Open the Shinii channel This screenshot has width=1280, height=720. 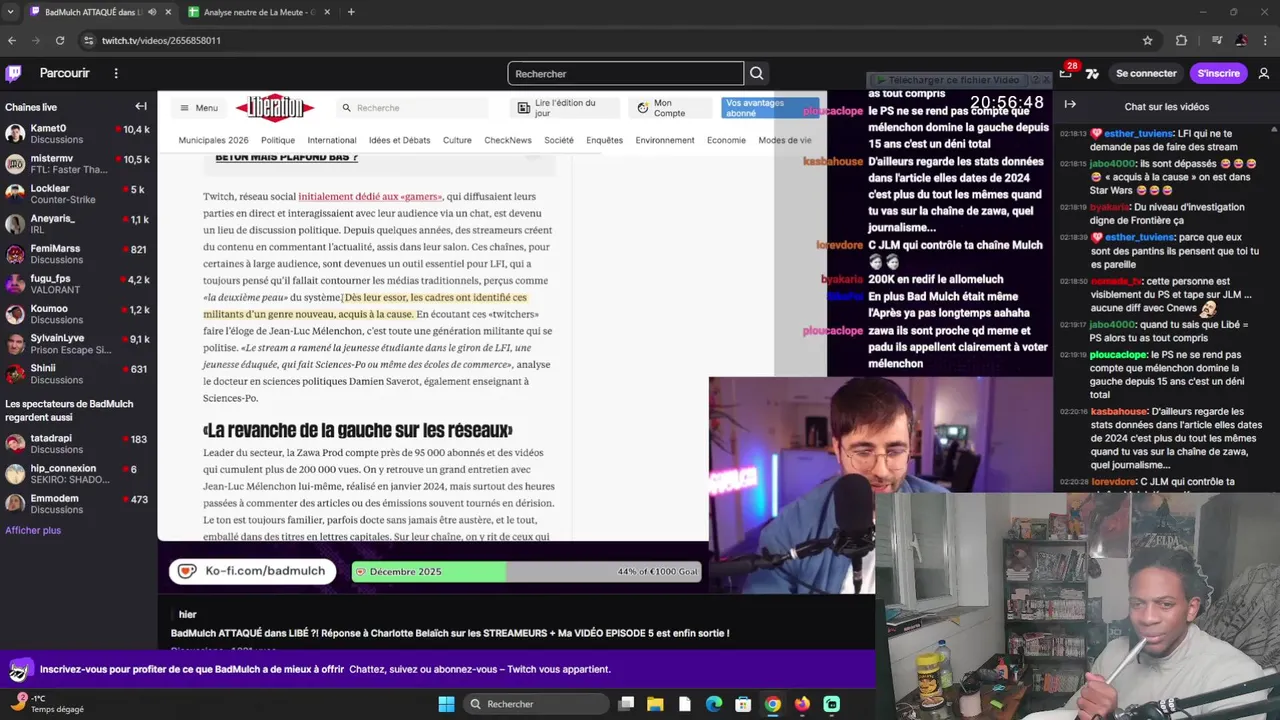pyautogui.click(x=78, y=374)
